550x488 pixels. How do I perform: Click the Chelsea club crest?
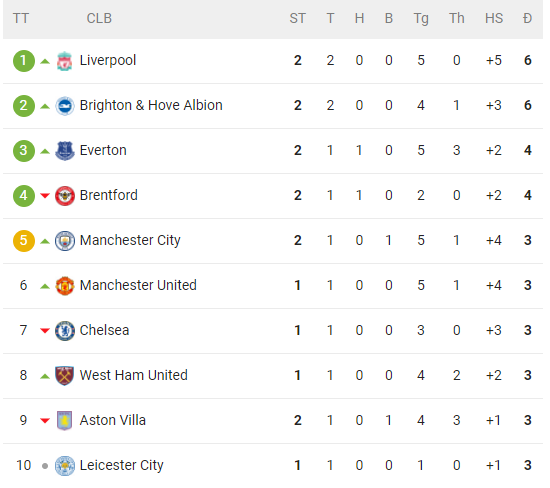(65, 330)
